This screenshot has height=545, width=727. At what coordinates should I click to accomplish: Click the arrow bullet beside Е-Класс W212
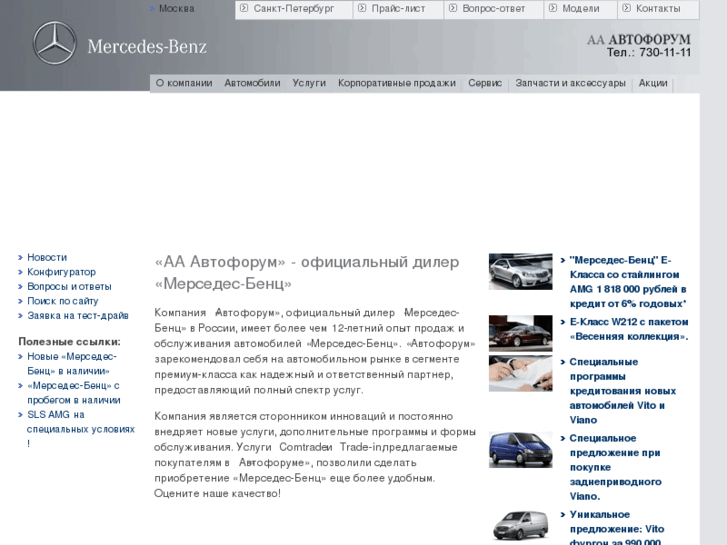point(563,322)
